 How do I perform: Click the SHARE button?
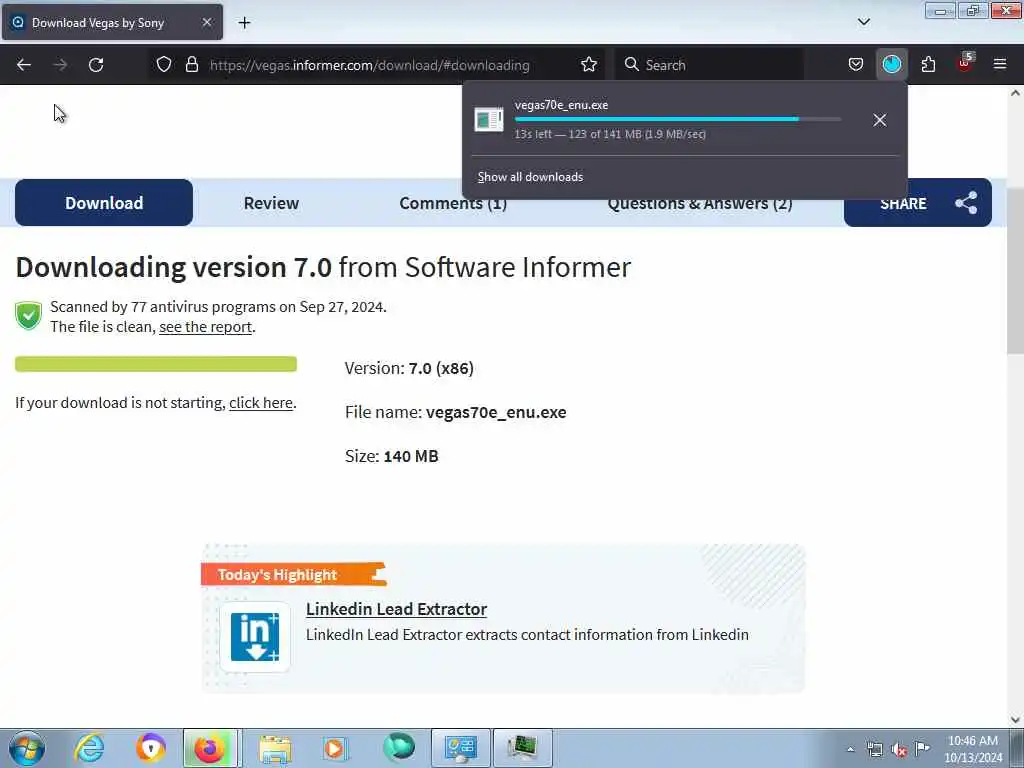coord(918,203)
